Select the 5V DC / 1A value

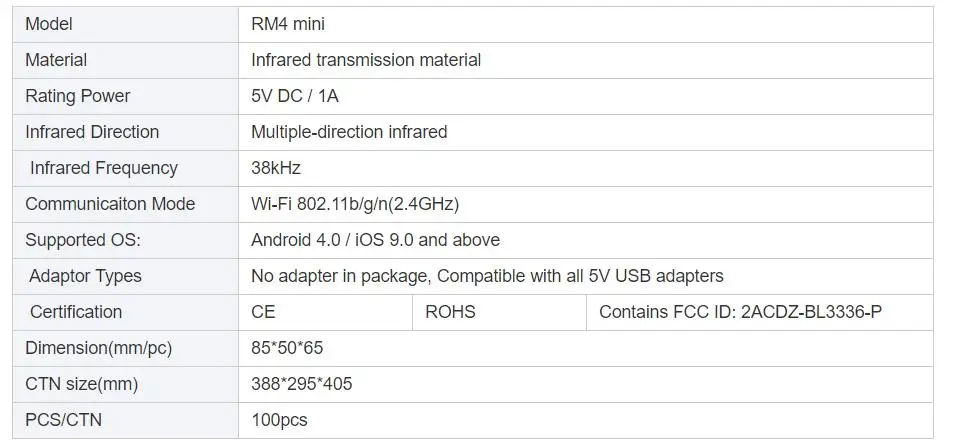295,96
